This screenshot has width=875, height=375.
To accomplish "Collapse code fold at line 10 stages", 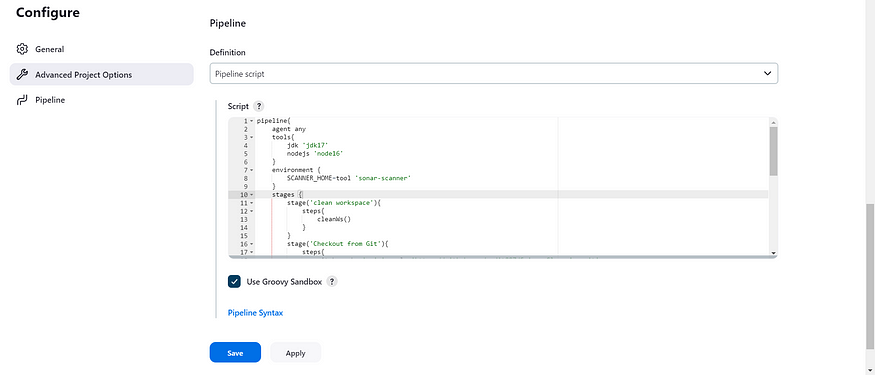I will pos(251,195).
